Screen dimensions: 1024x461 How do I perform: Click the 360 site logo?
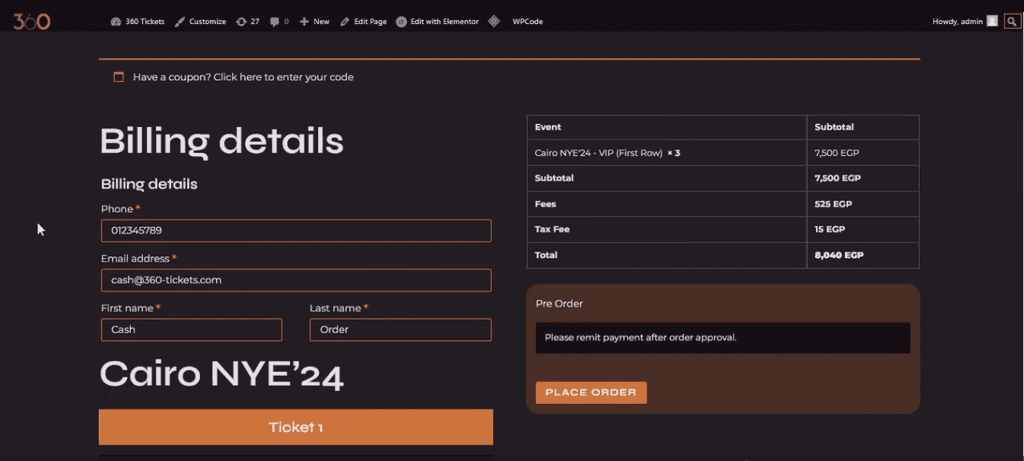pos(31,22)
